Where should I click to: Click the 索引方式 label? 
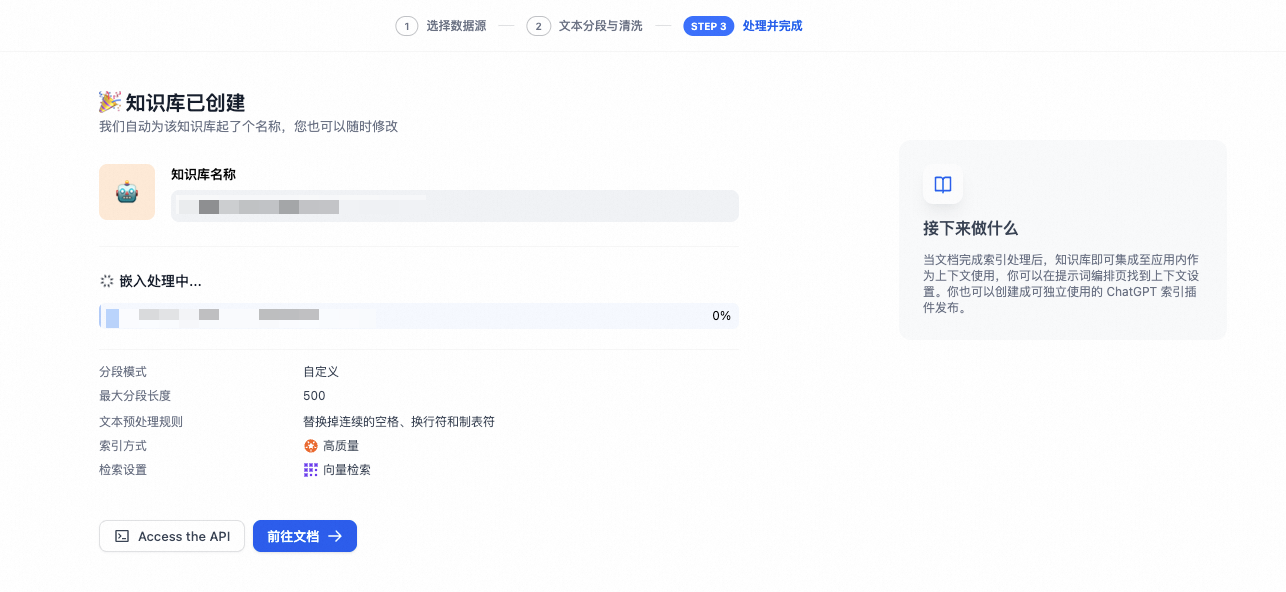coord(123,446)
